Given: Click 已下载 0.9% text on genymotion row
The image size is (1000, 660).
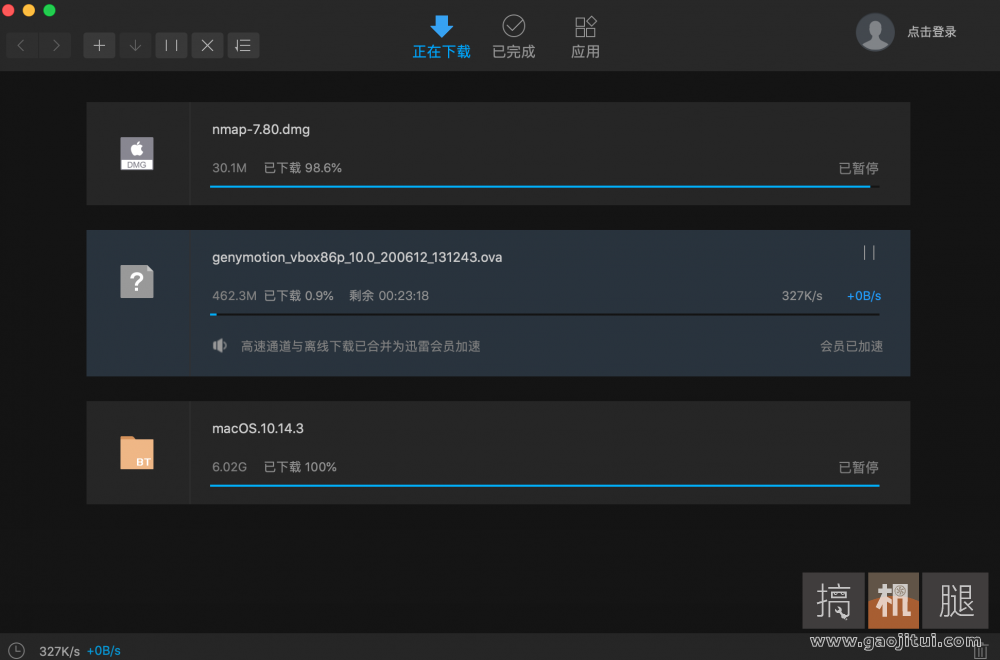Looking at the screenshot, I should [298, 296].
